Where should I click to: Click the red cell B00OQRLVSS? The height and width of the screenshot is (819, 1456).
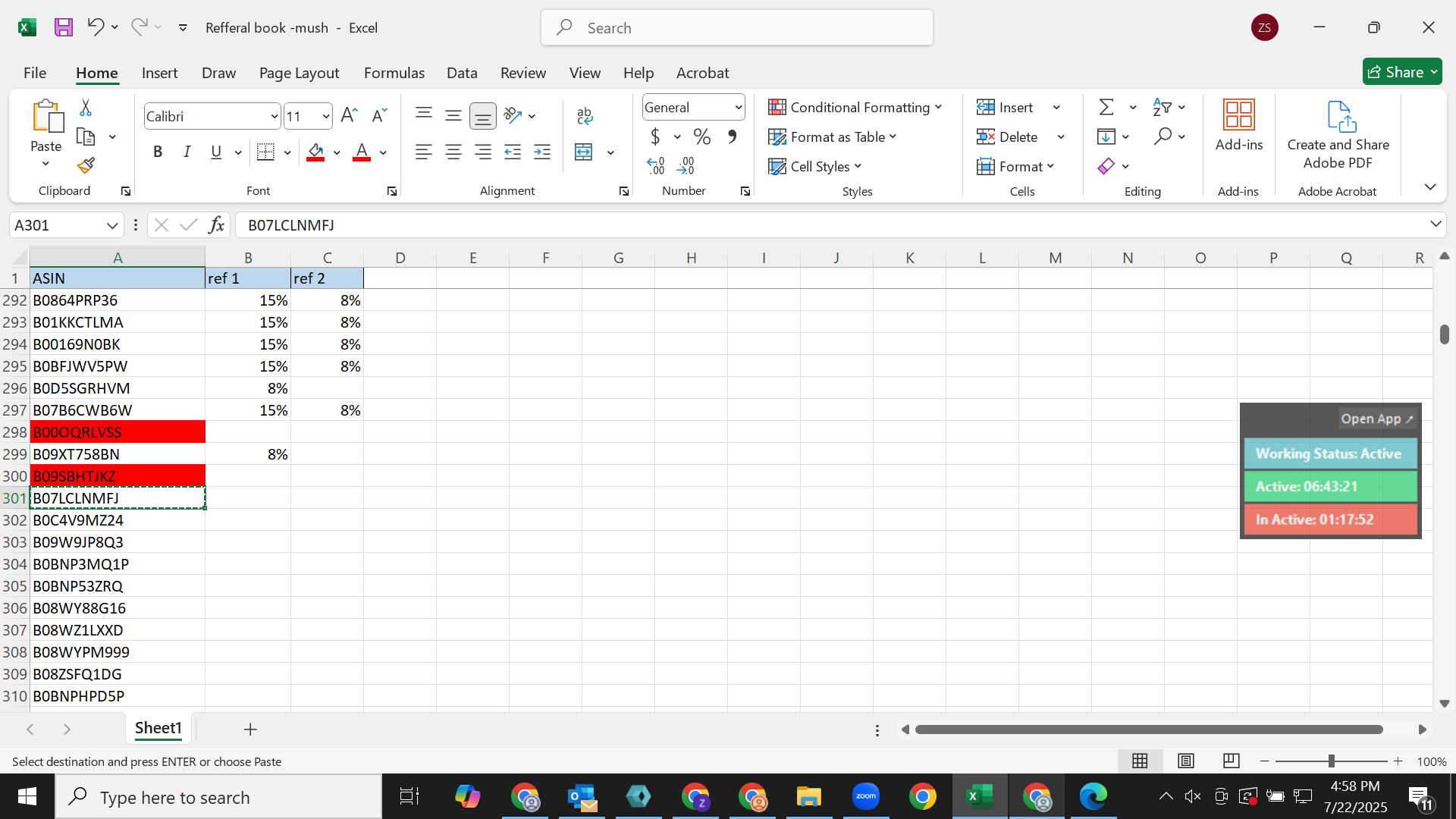click(118, 432)
